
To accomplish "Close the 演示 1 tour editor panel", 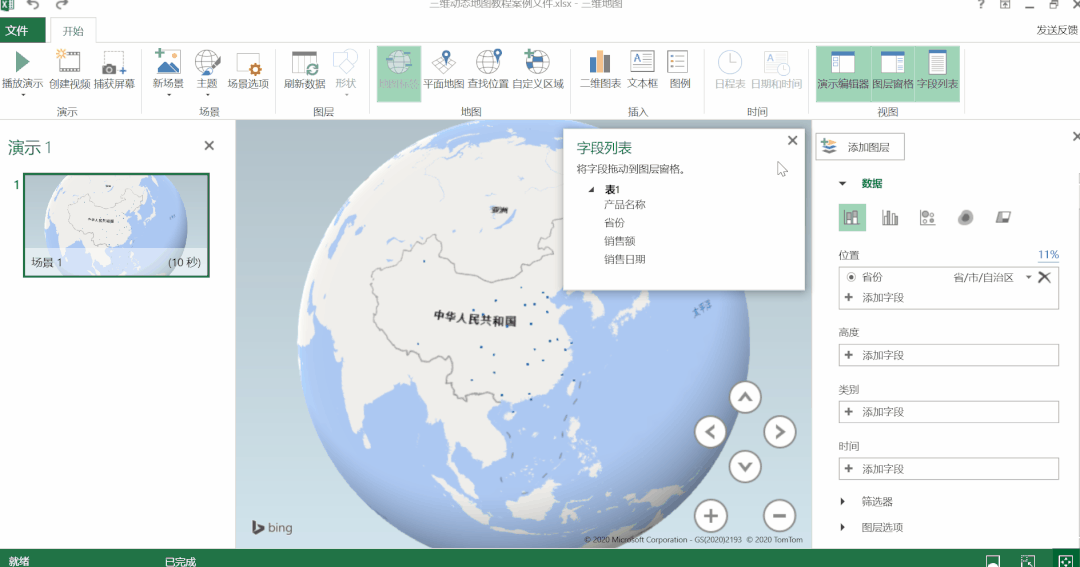I will point(209,145).
